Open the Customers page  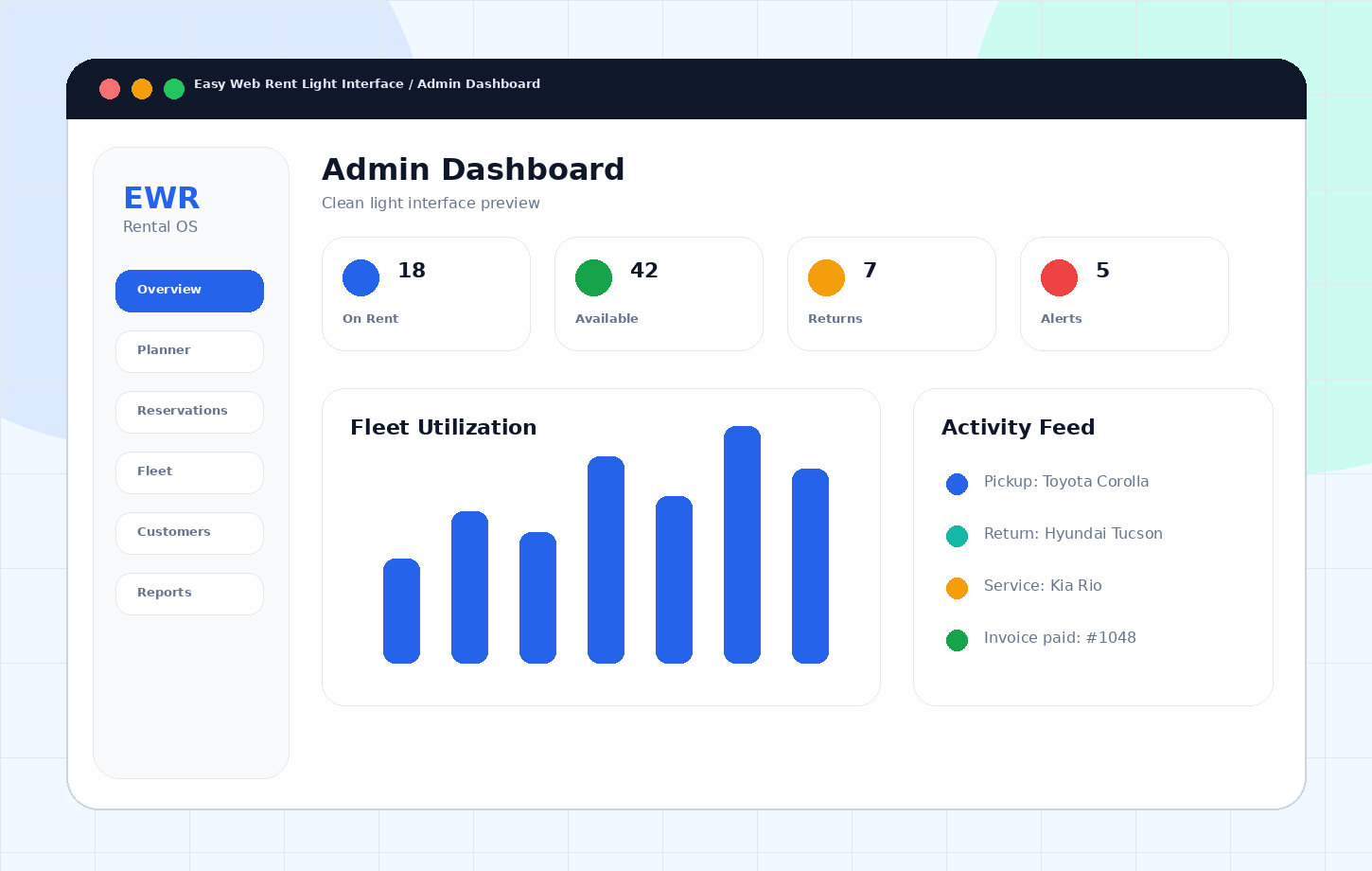point(189,533)
